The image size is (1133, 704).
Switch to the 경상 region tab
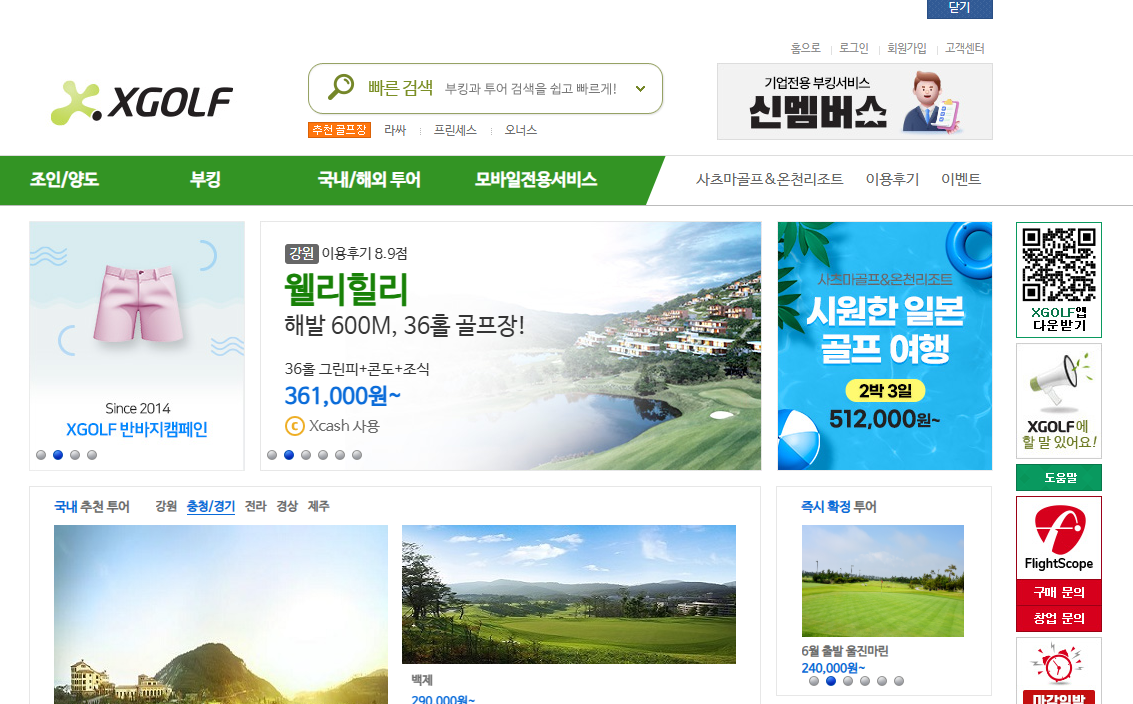coord(287,506)
